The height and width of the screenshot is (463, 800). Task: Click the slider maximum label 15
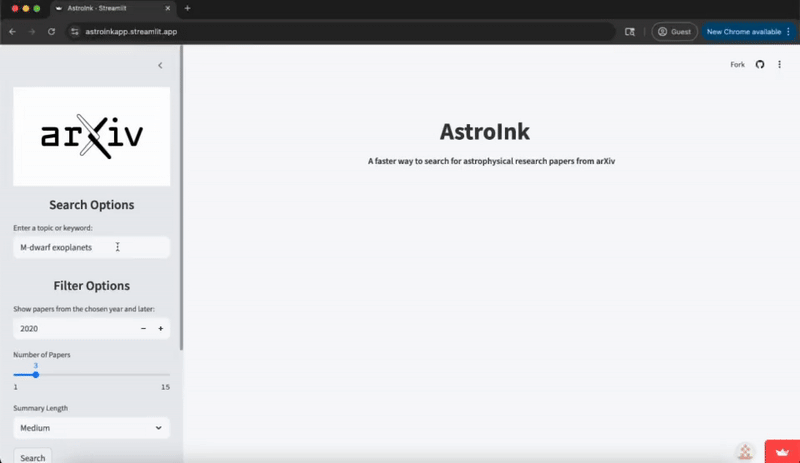click(x=165, y=387)
